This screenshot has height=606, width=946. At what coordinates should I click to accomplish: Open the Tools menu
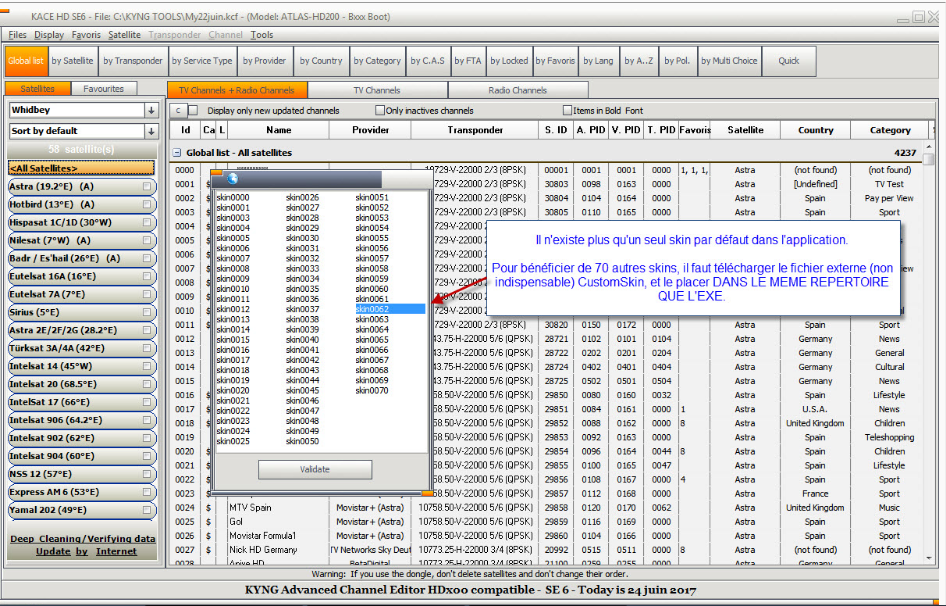coord(262,35)
